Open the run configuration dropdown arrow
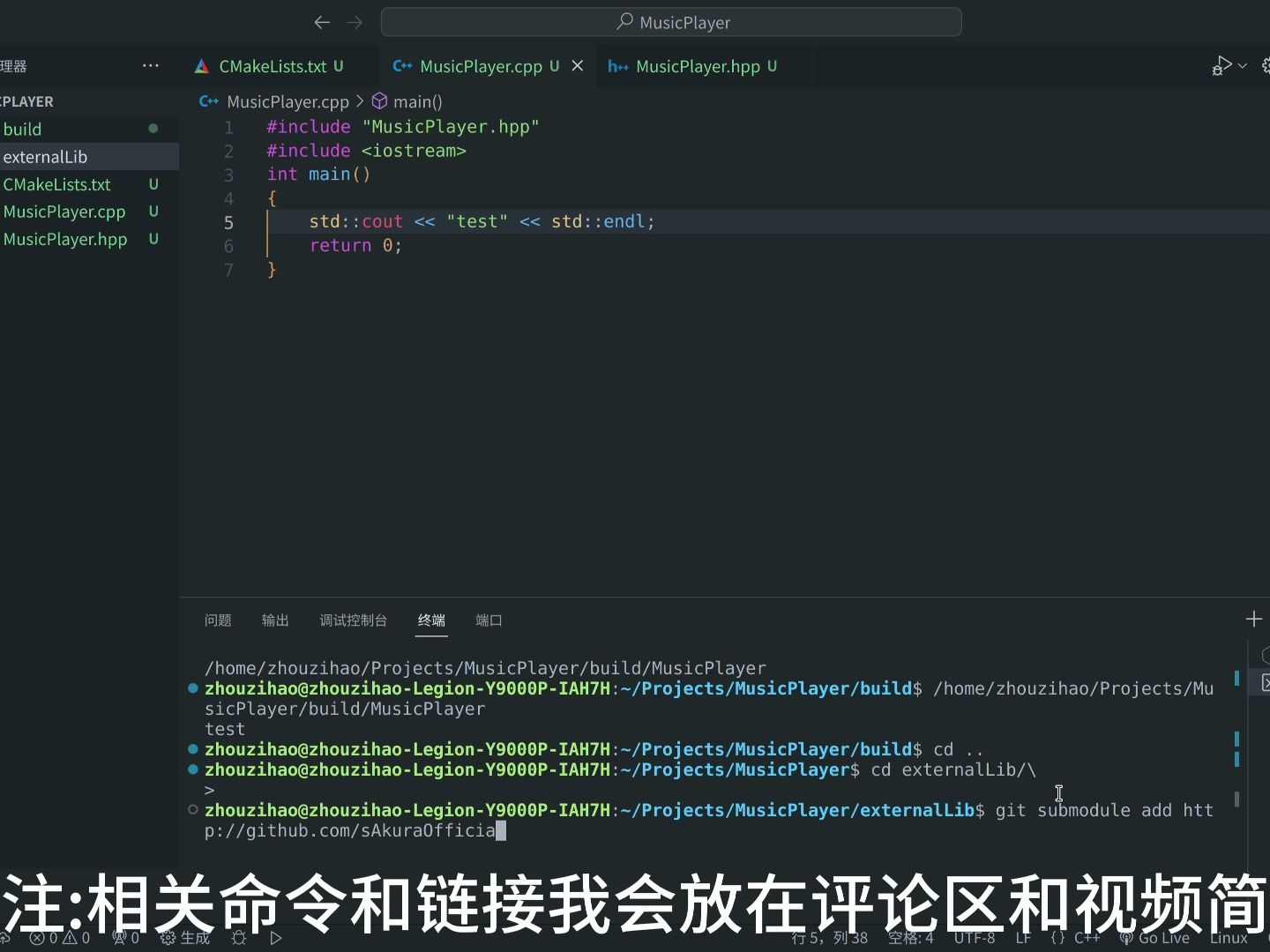The width and height of the screenshot is (1270, 952). [1244, 65]
